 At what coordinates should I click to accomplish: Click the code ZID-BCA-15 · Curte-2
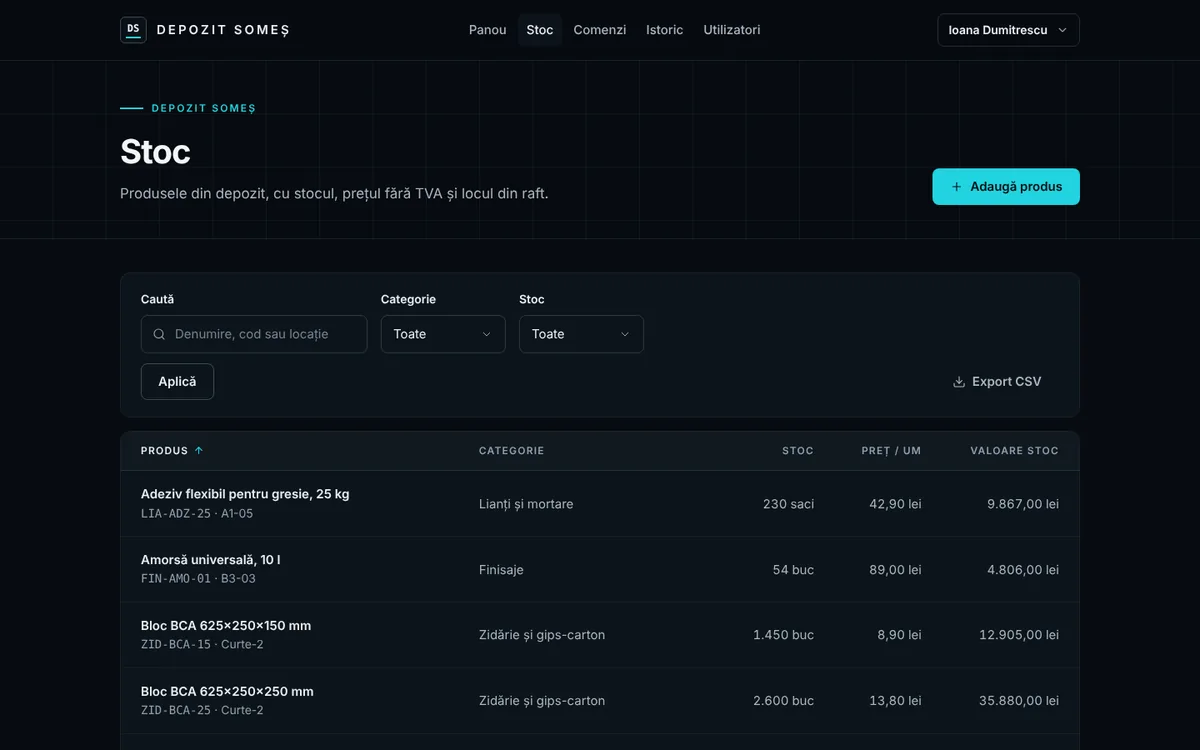[x=202, y=645]
